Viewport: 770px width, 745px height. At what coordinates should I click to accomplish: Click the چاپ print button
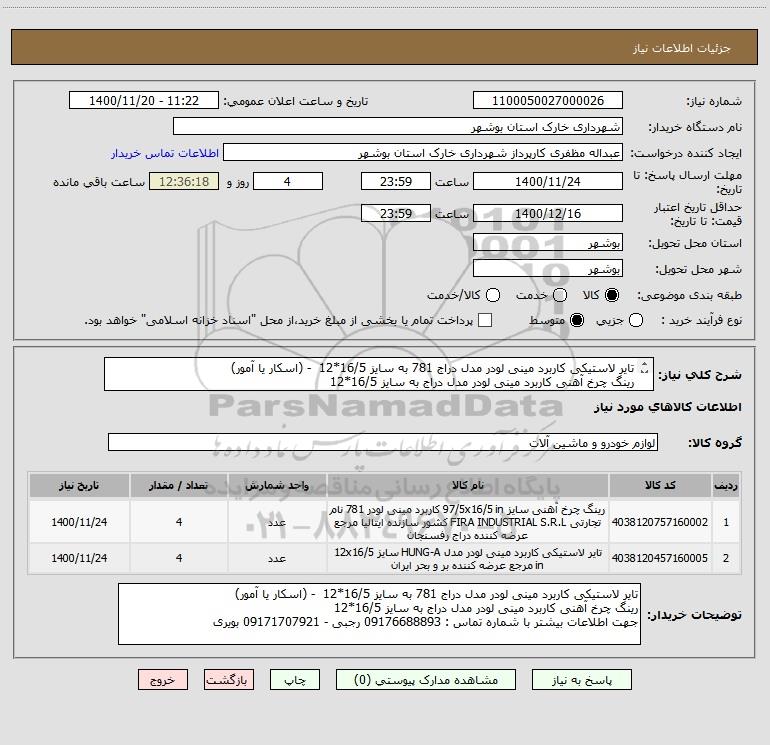coord(295,680)
